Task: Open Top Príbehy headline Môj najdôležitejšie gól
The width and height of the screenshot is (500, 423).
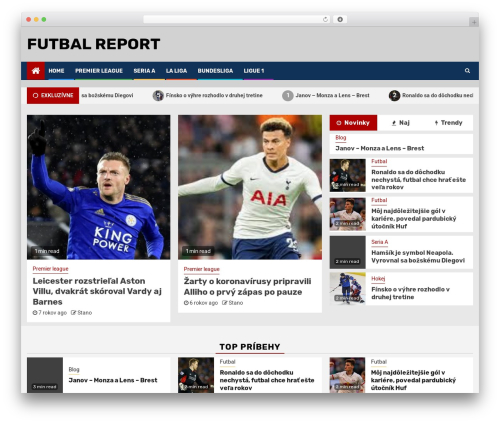Action: [x=413, y=380]
